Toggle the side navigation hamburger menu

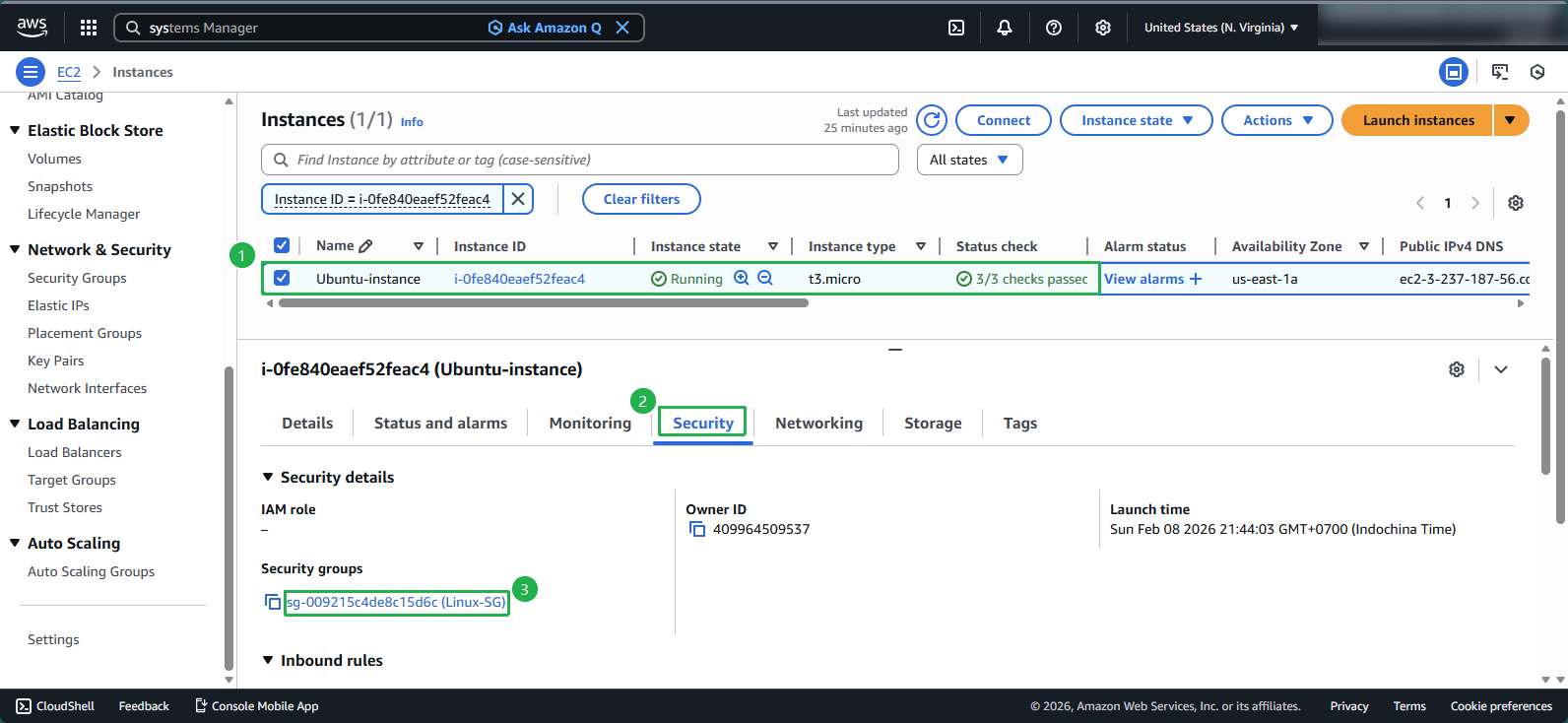31,72
